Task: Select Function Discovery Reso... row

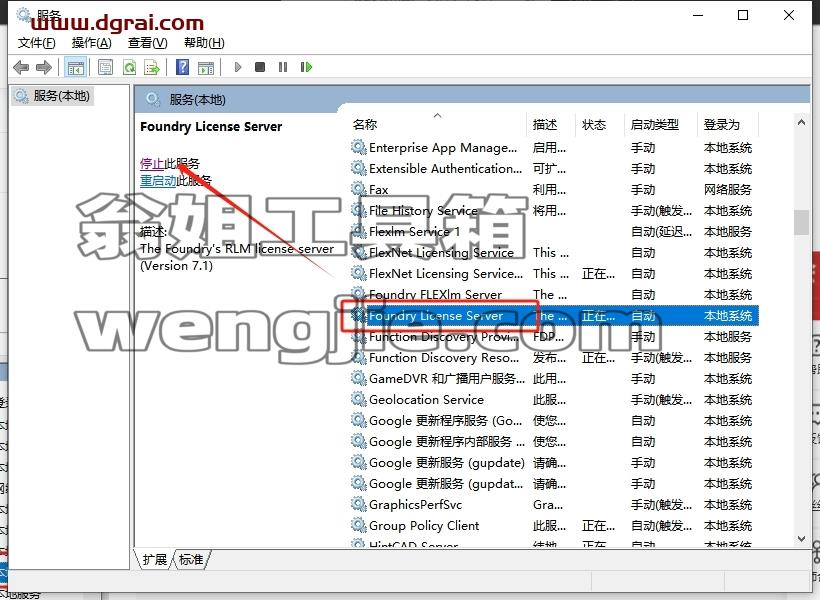Action: [554, 357]
